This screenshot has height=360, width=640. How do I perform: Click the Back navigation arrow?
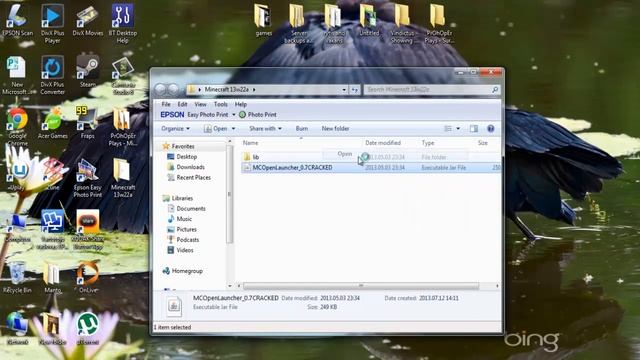[x=160, y=89]
